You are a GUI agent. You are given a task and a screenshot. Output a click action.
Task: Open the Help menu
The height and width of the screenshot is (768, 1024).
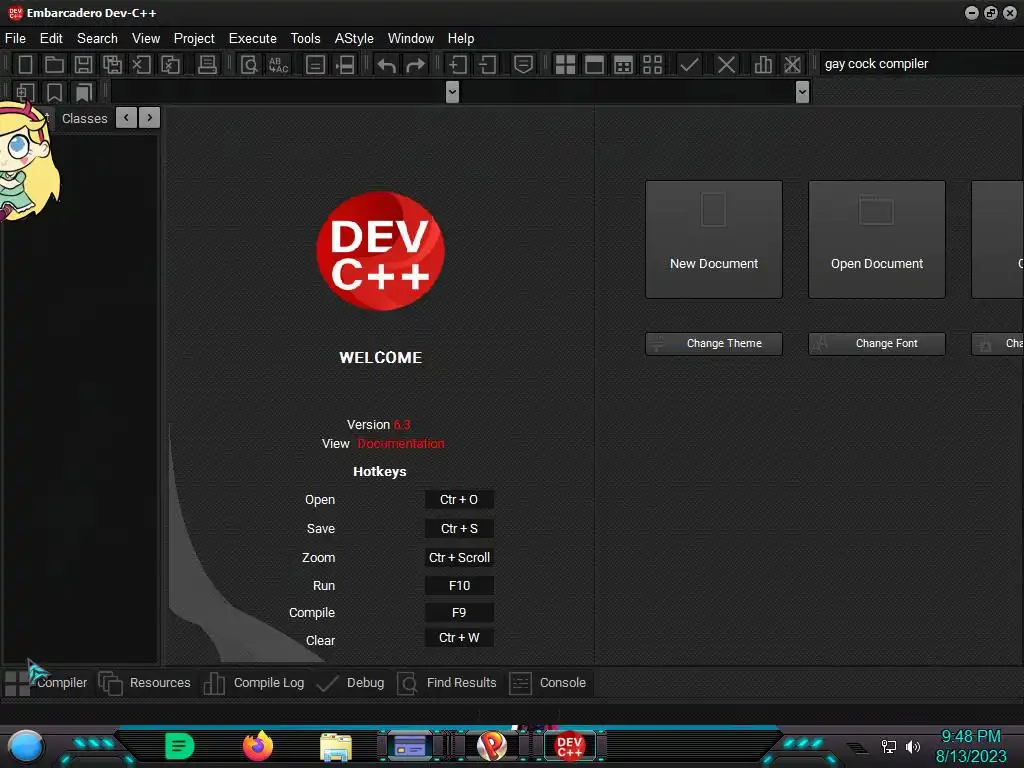[461, 39]
